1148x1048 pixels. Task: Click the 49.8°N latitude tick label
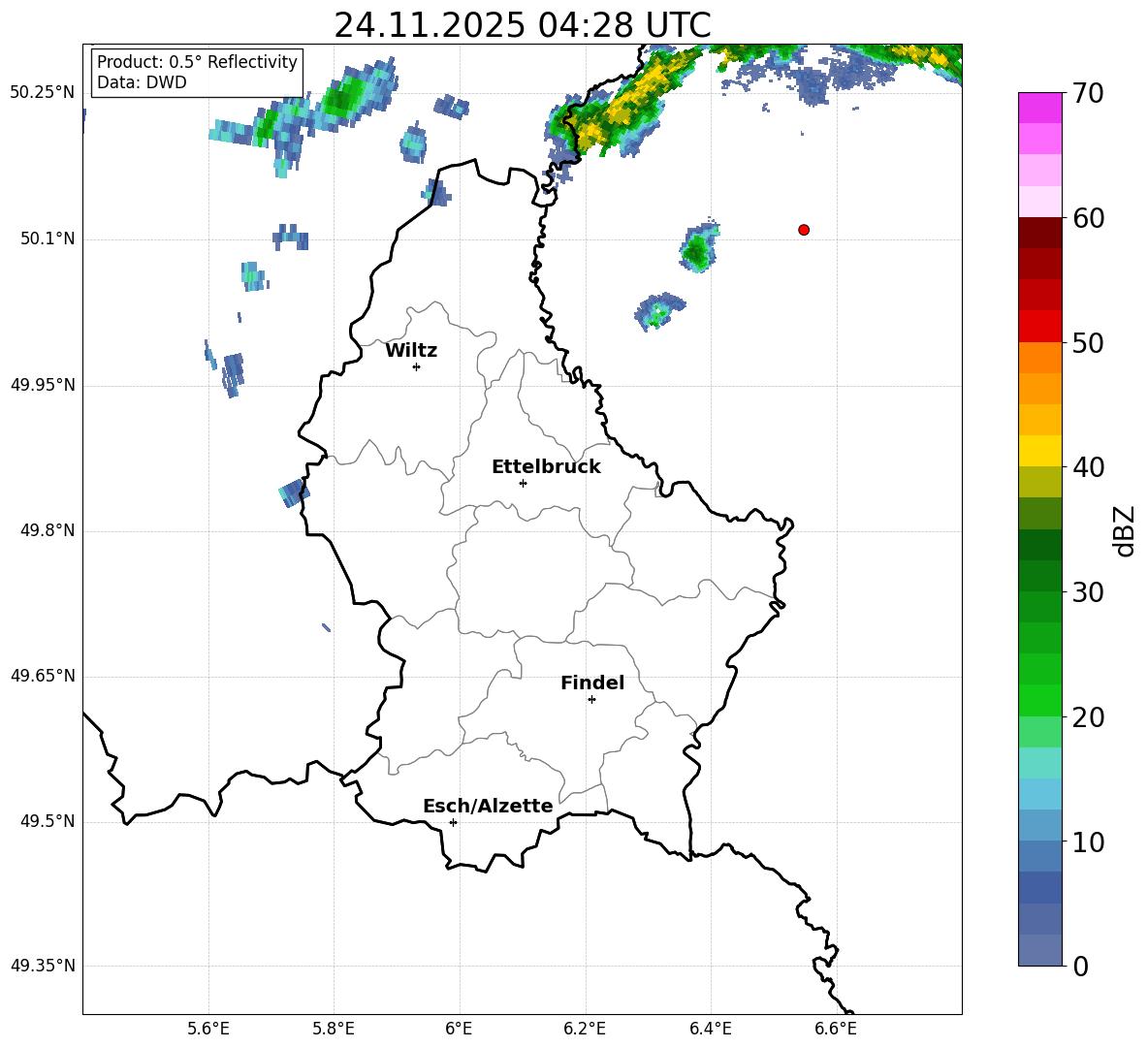(x=48, y=530)
